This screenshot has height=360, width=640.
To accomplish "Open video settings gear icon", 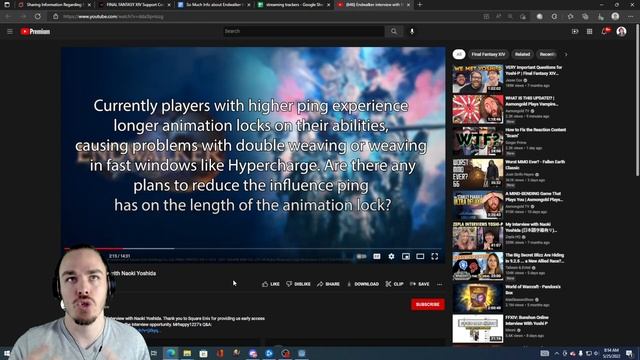I will tap(391, 256).
